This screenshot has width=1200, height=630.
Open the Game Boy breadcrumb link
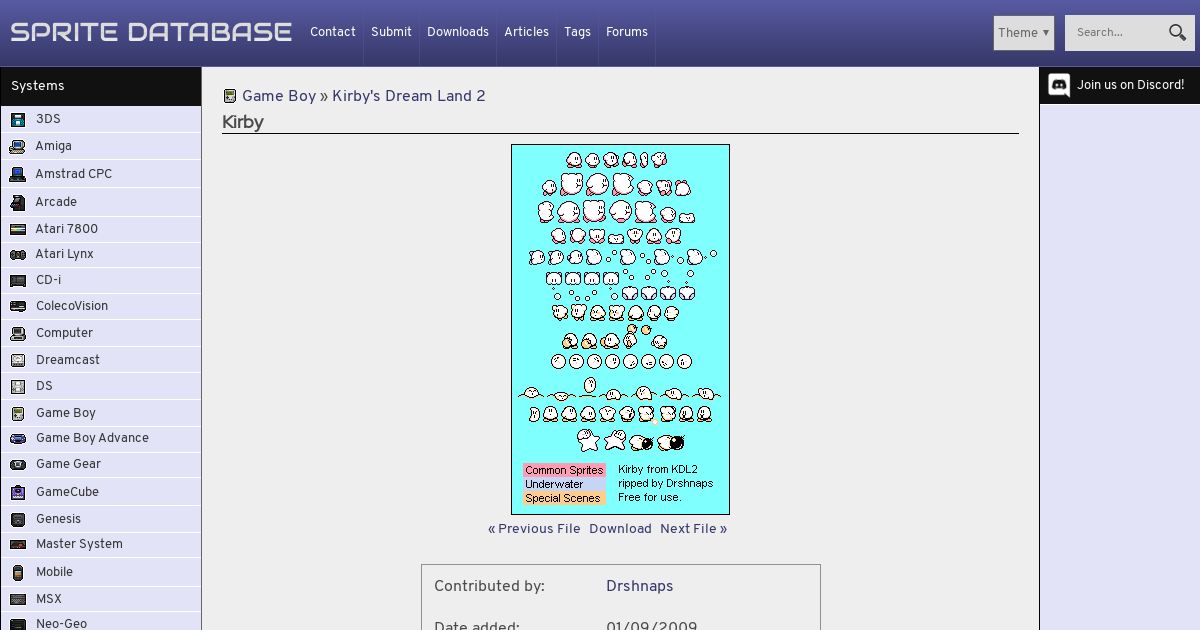279,96
